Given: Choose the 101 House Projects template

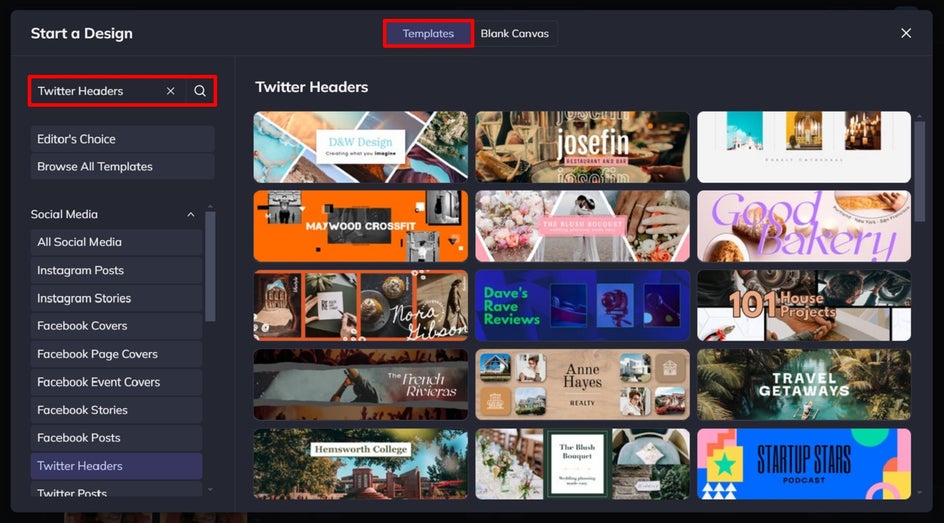Looking at the screenshot, I should (x=804, y=306).
